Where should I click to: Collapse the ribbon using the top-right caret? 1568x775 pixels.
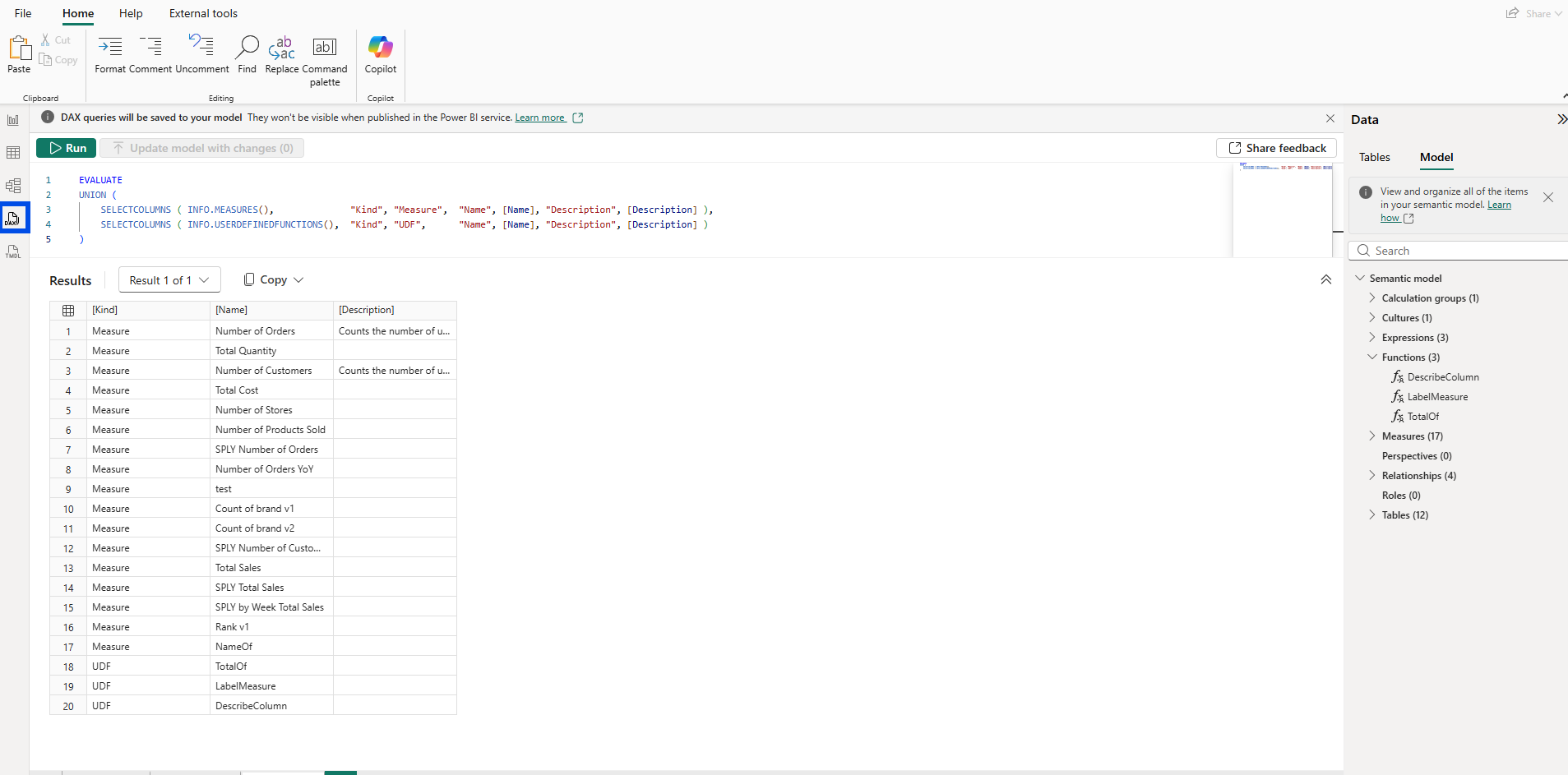click(x=1564, y=97)
